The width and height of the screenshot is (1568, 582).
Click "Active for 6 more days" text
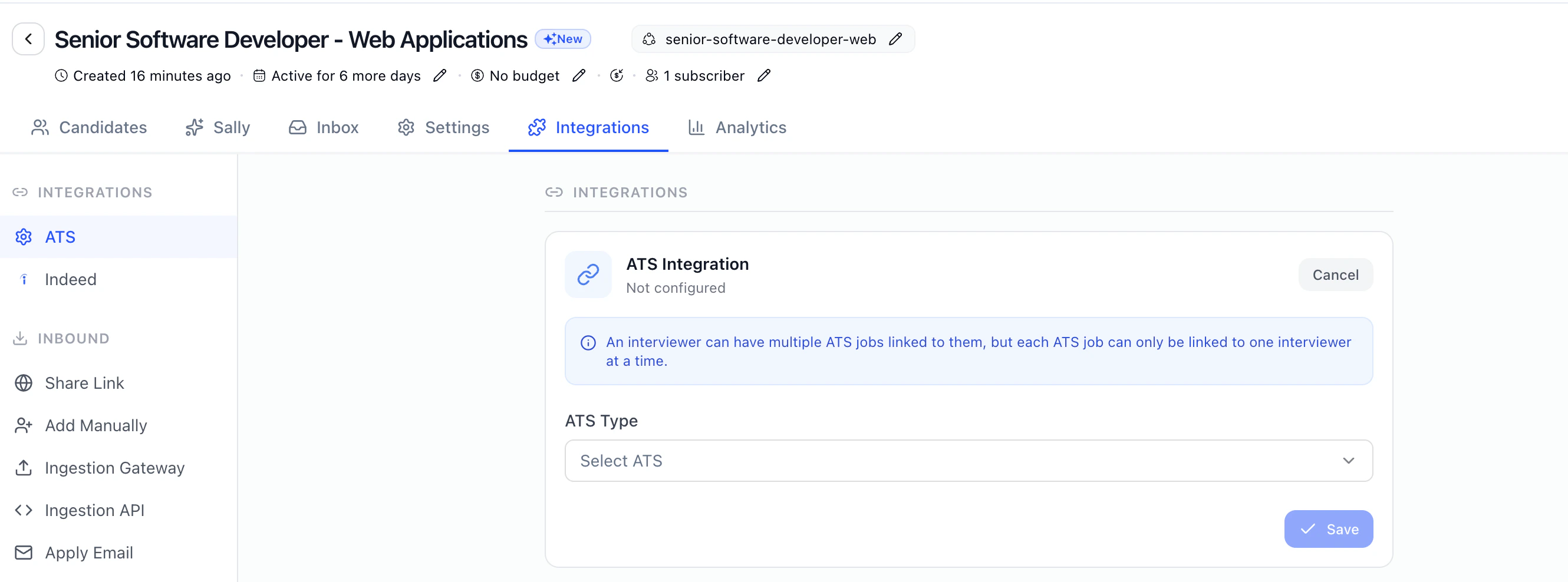(x=346, y=75)
